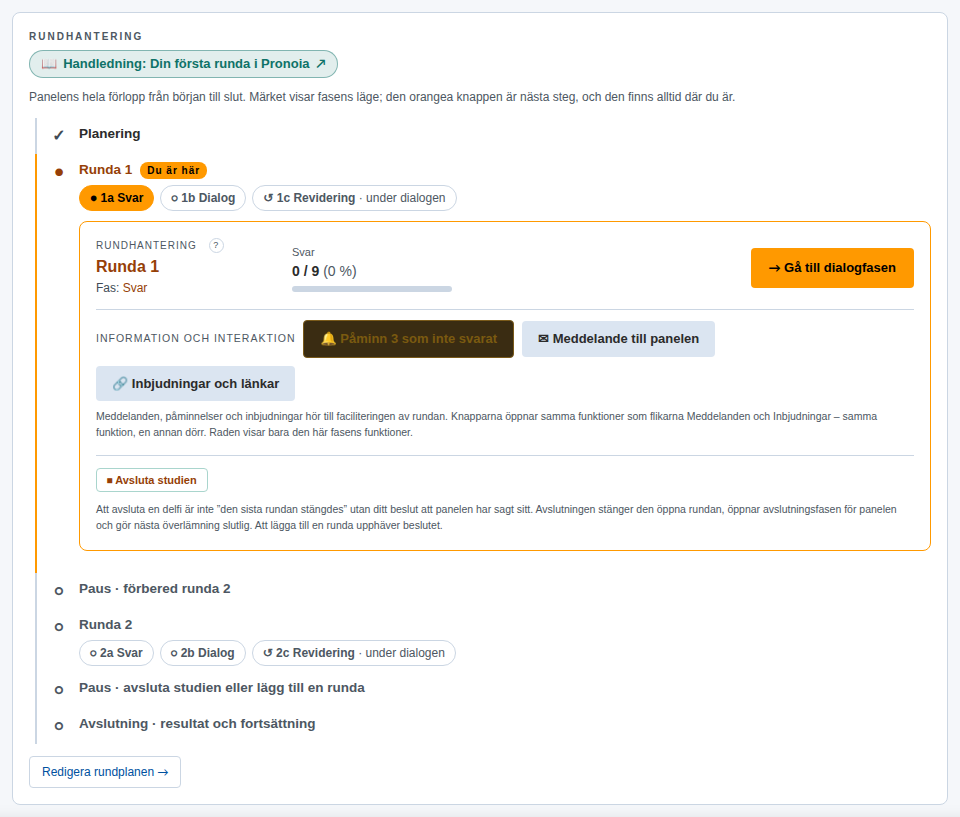Screen dimensions: 960x817
Task: Select the 2c Revidering phase pill
Action: click(354, 653)
